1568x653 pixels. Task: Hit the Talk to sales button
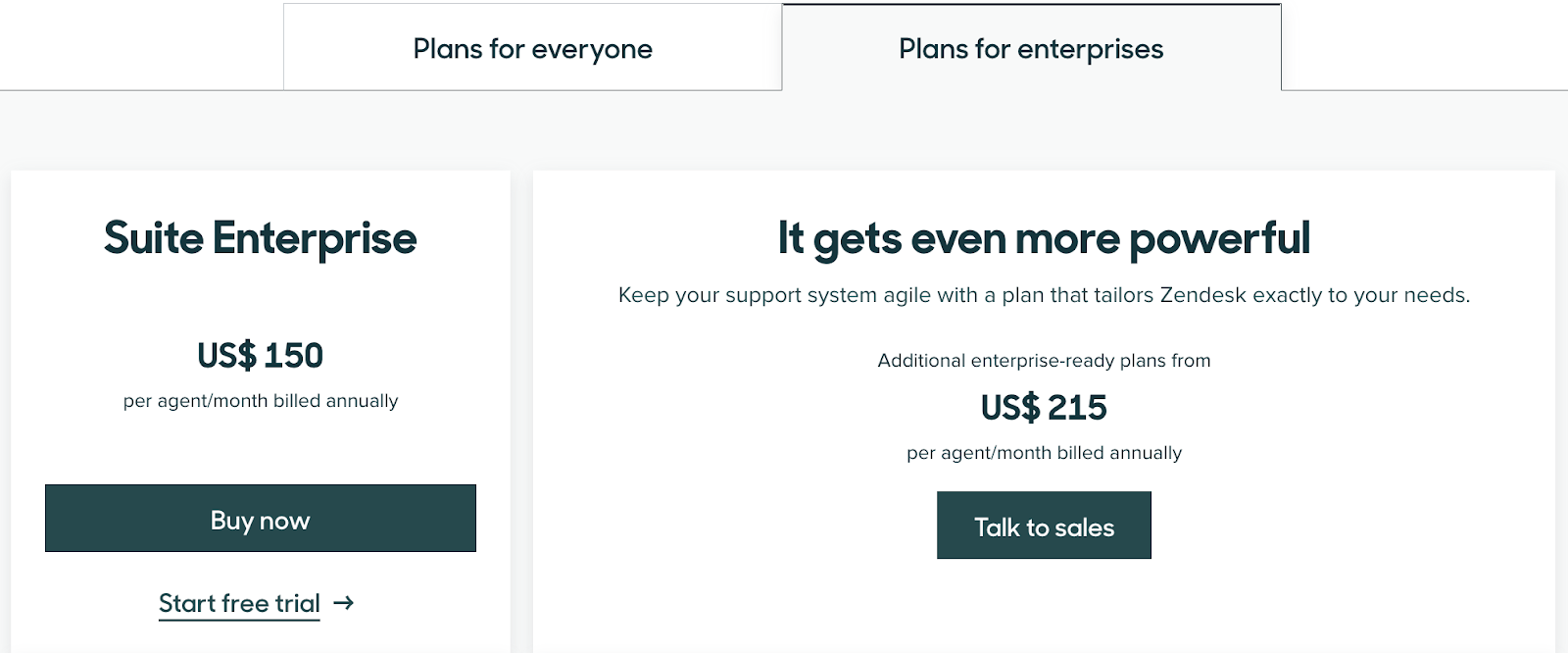pyautogui.click(x=1044, y=527)
